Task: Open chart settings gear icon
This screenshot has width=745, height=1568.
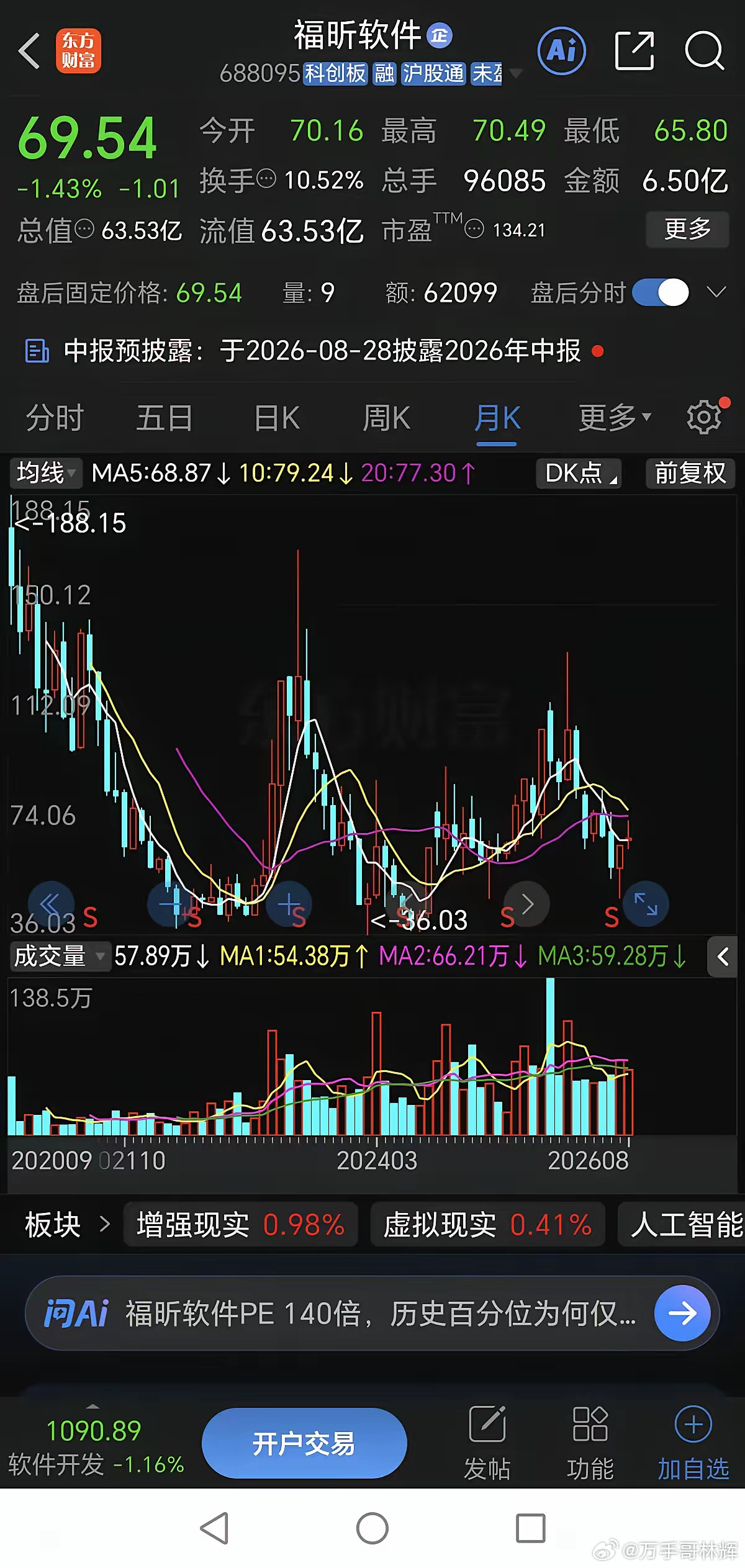Action: pyautogui.click(x=704, y=417)
